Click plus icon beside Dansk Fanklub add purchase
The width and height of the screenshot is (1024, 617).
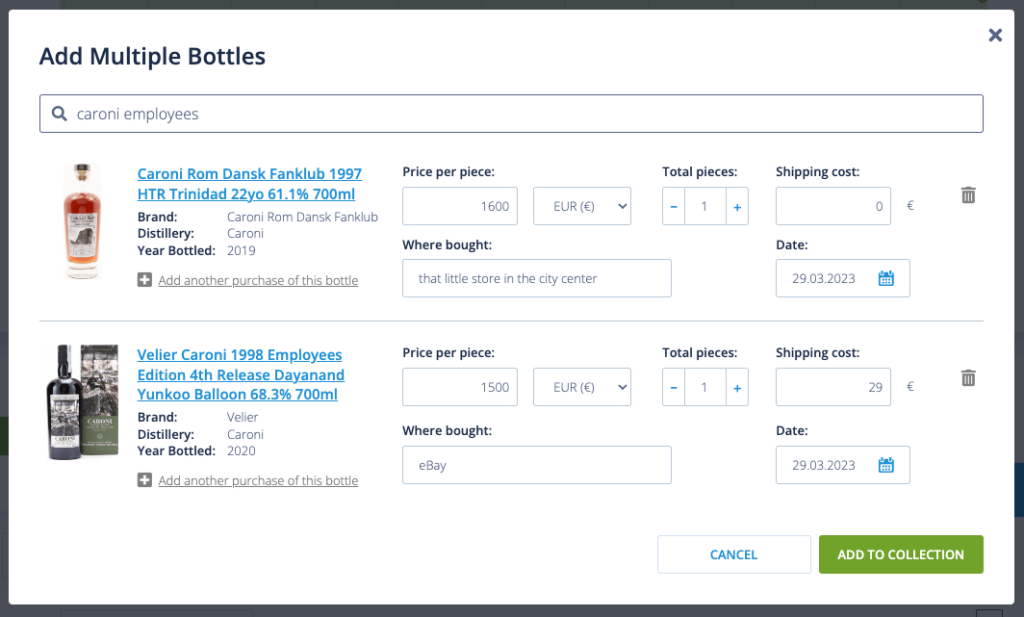click(x=144, y=280)
